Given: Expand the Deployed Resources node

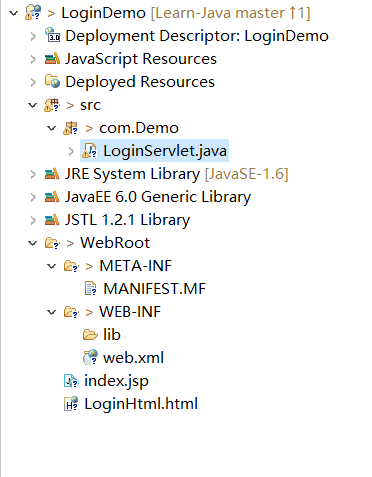Looking at the screenshot, I should (x=33, y=82).
